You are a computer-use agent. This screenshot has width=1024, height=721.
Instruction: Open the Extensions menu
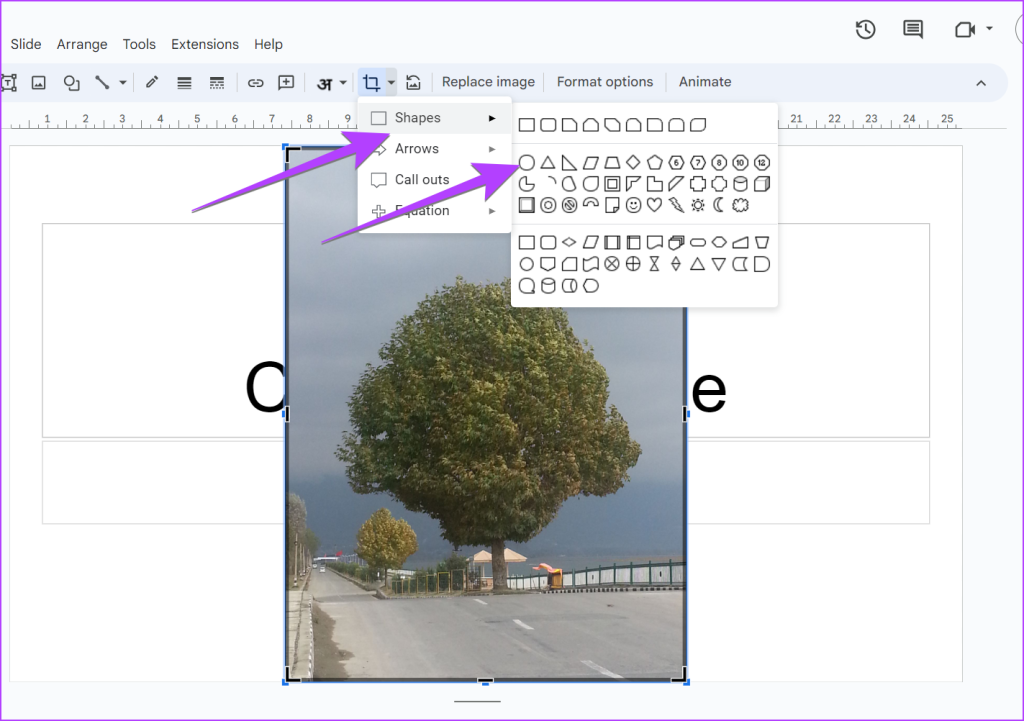tap(205, 44)
